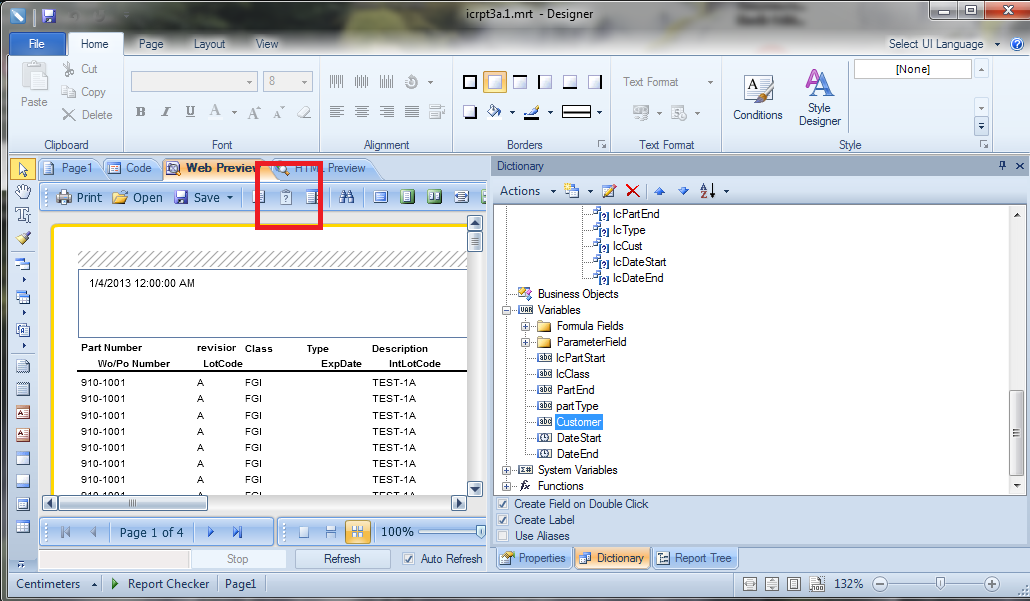Click the Paste icon in Clipboard group

pyautogui.click(x=34, y=77)
